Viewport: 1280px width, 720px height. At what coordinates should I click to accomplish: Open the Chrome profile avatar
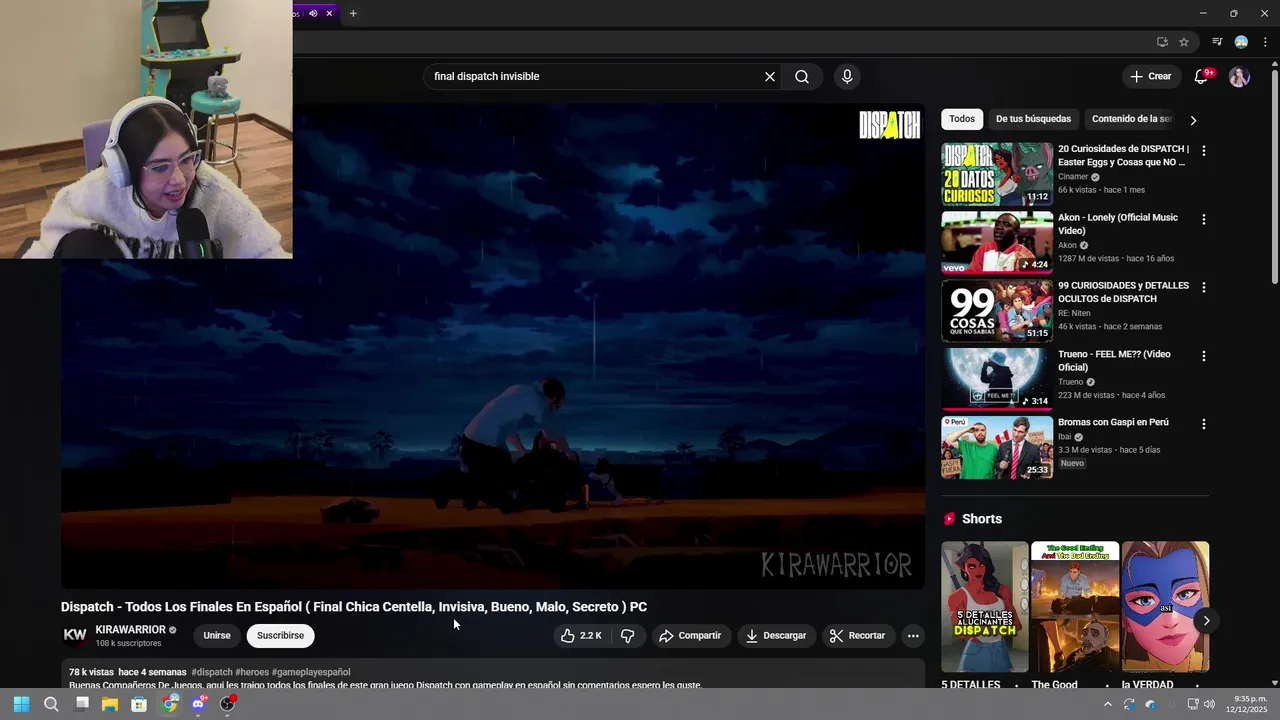pyautogui.click(x=1241, y=42)
